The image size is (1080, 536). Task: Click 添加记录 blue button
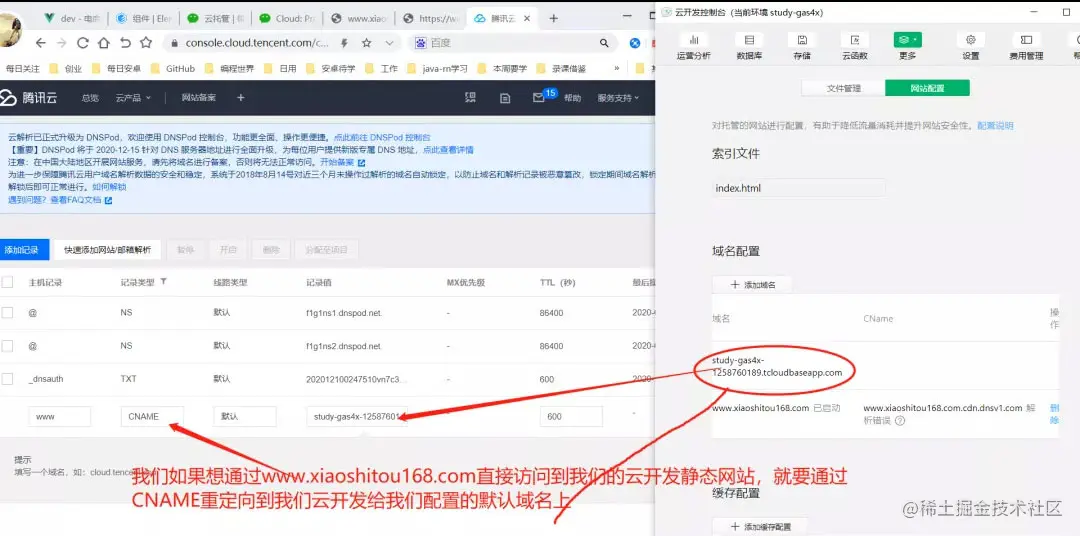[23, 249]
